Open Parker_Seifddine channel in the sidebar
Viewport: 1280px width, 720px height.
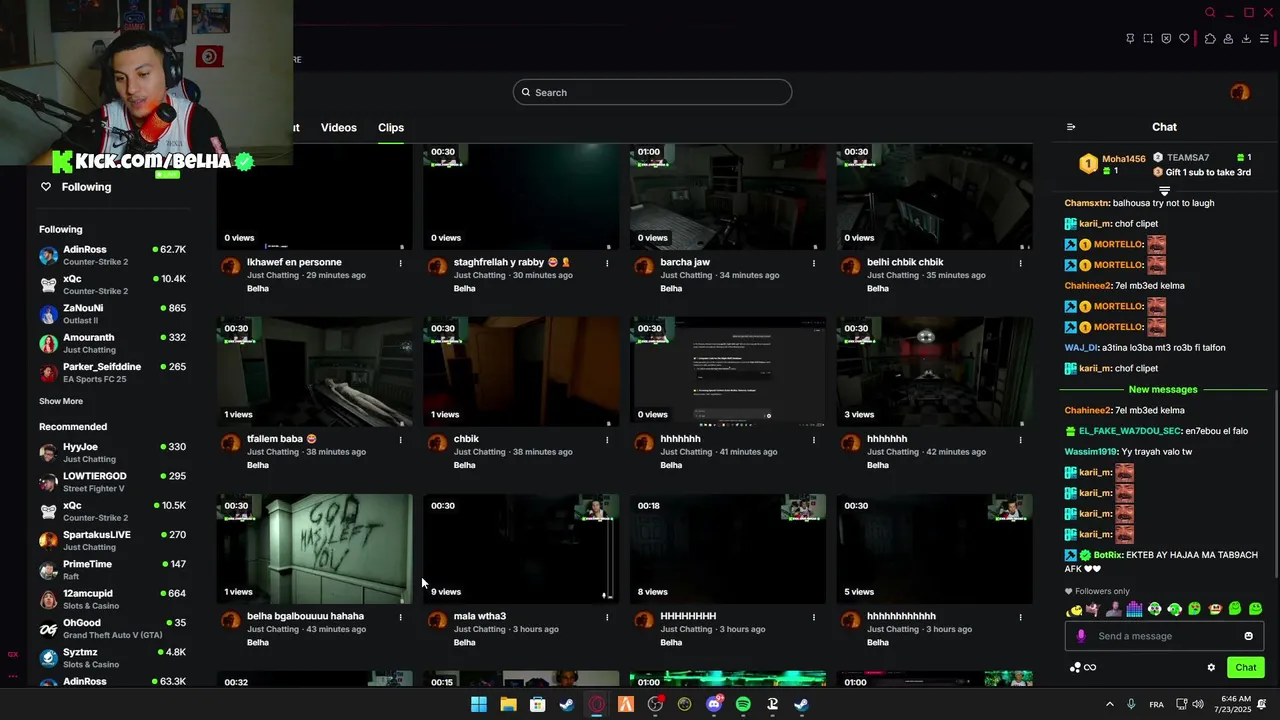[112, 372]
